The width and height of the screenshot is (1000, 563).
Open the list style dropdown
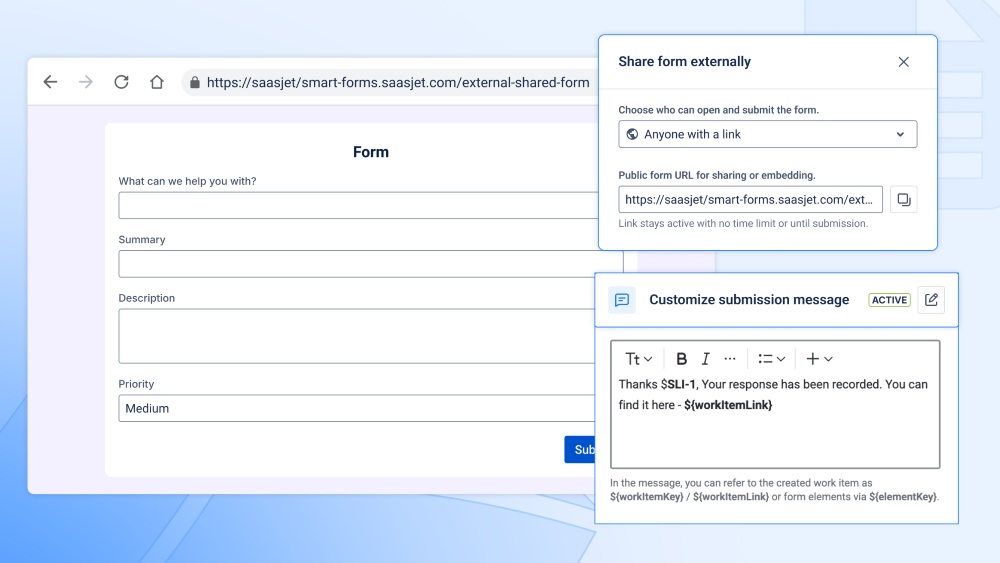772,359
